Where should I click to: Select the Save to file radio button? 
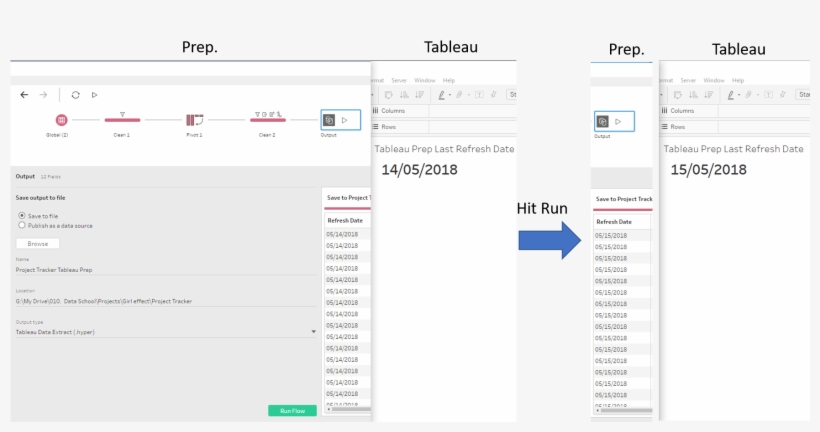22,215
